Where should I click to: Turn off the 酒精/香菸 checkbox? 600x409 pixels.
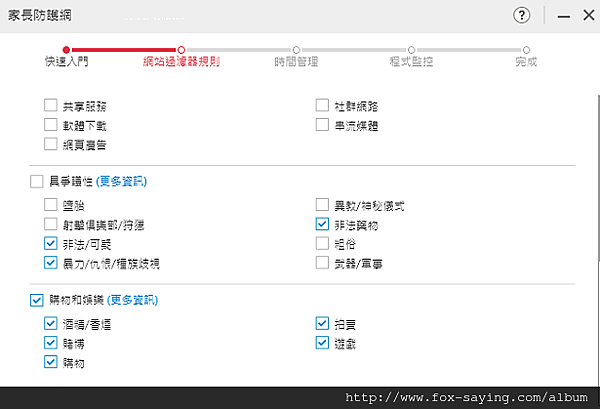coord(51,324)
